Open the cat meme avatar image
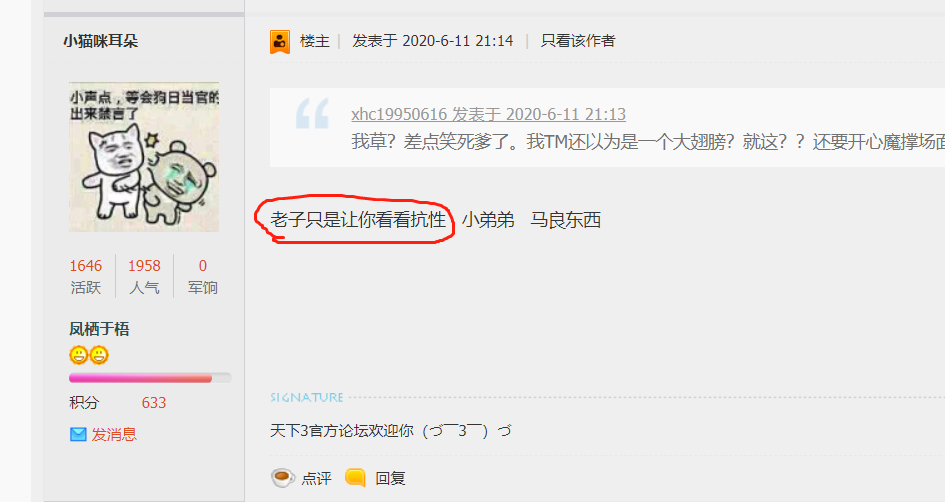Screen dimensions: 945x502 pos(144,157)
